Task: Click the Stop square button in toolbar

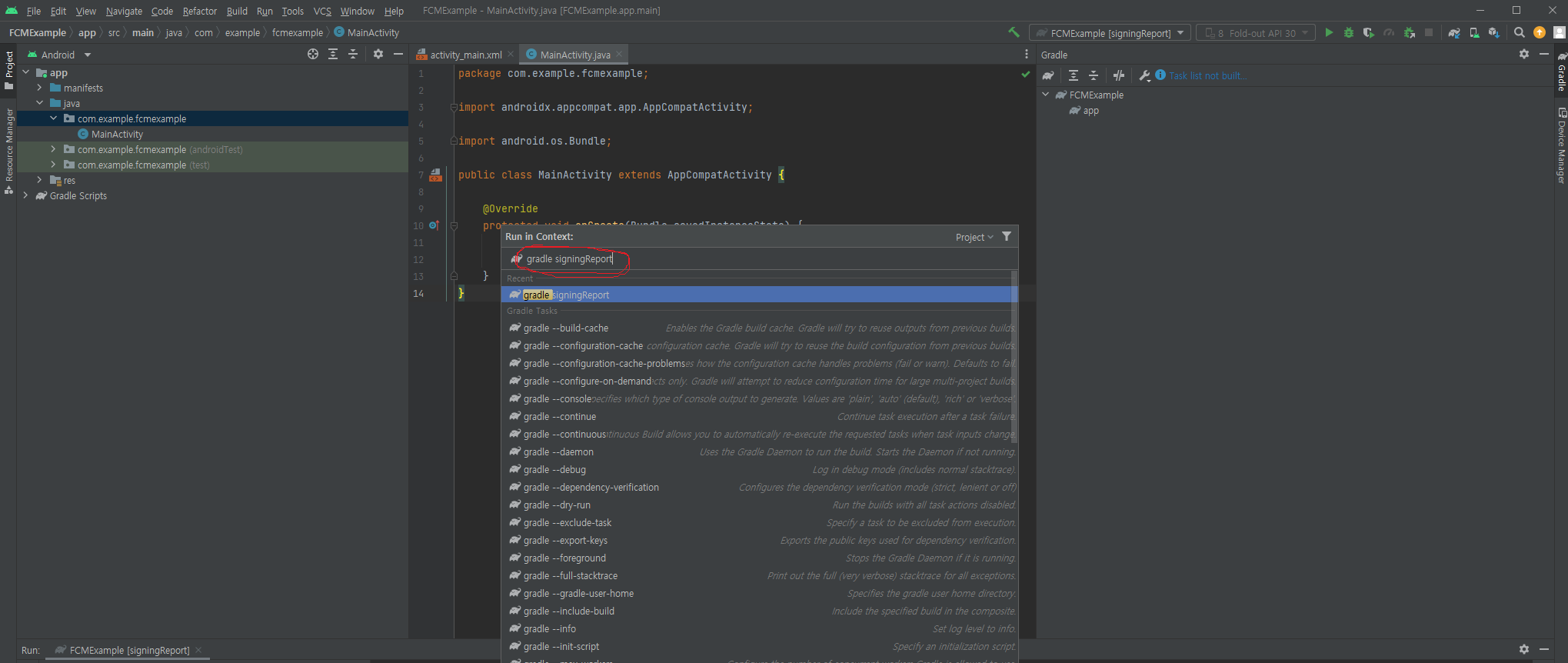Action: pos(1429,32)
